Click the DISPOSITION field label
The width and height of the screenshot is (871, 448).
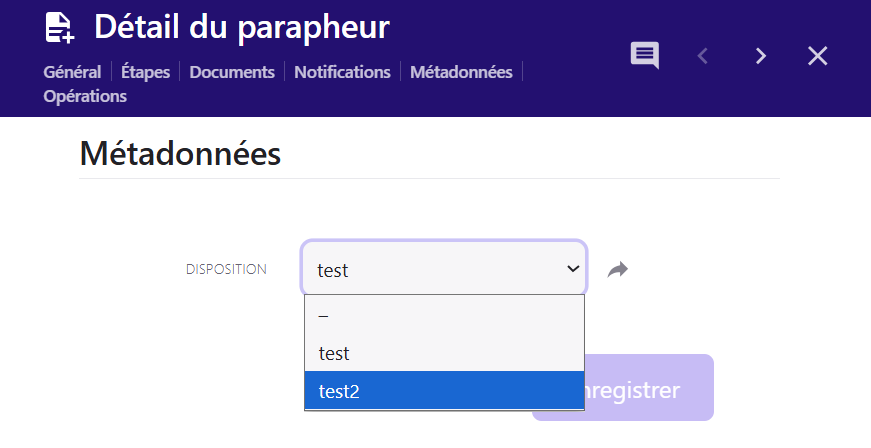coord(226,269)
